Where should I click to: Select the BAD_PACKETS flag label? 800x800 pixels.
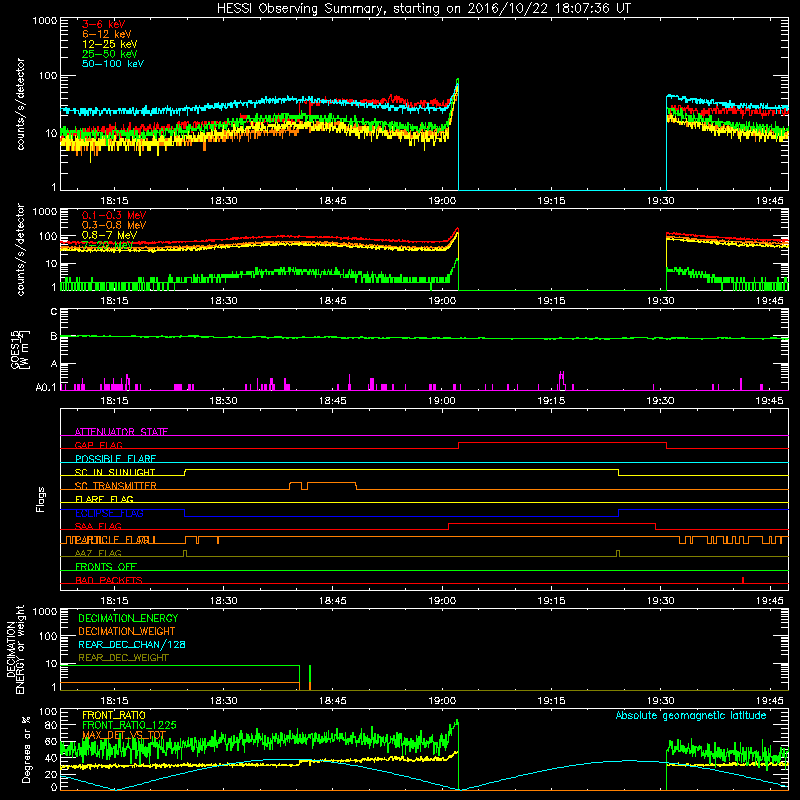click(109, 580)
